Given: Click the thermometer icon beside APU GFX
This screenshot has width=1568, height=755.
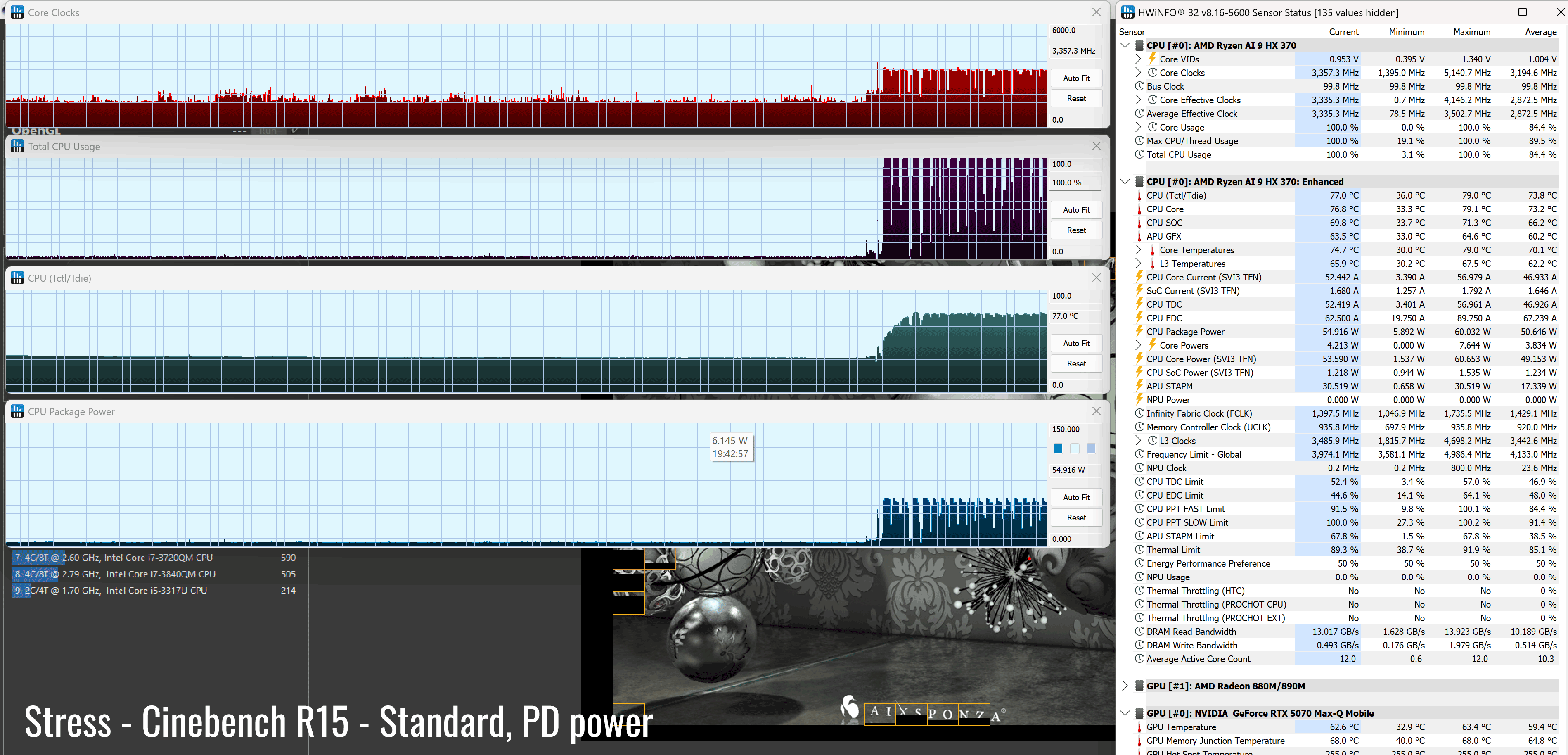Looking at the screenshot, I should [x=1139, y=236].
